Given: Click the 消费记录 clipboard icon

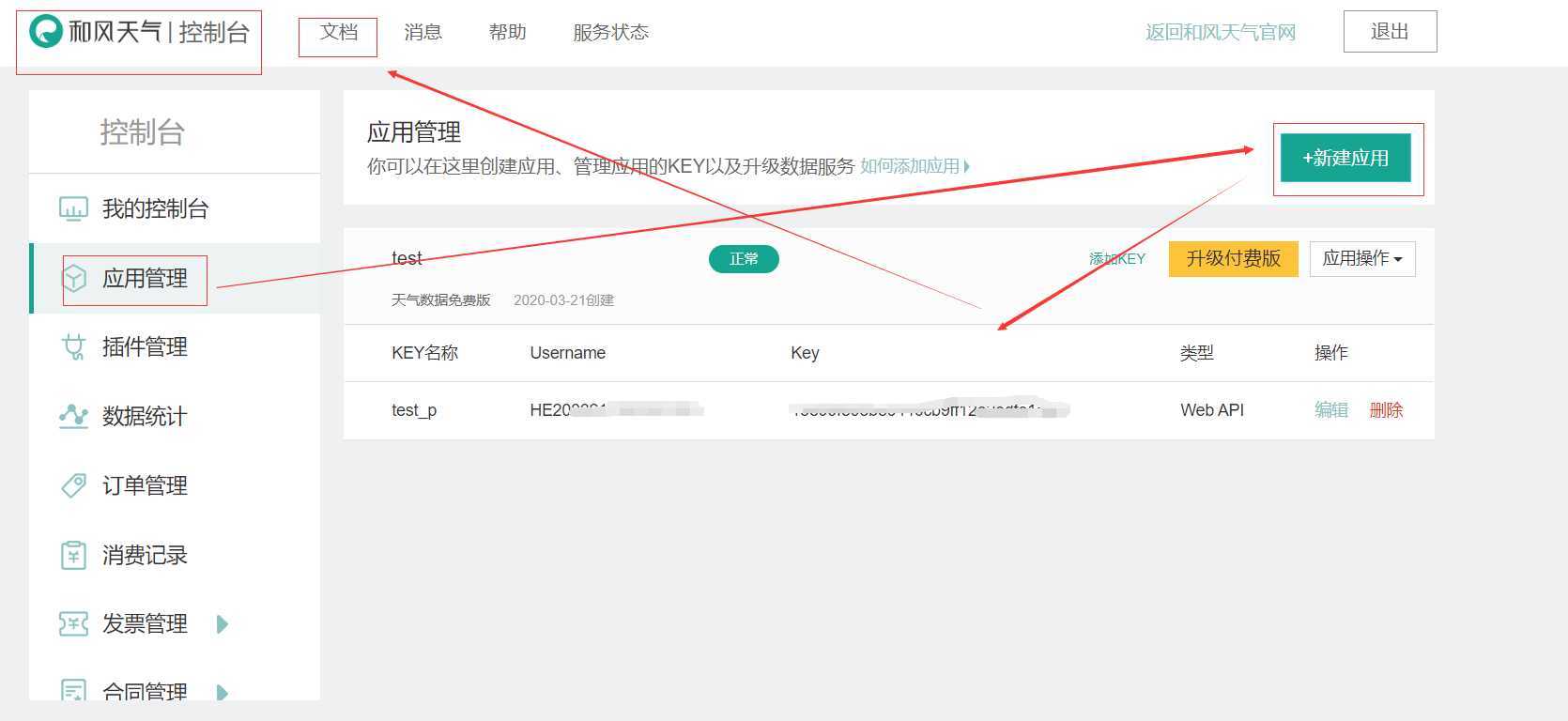Looking at the screenshot, I should click(x=73, y=555).
